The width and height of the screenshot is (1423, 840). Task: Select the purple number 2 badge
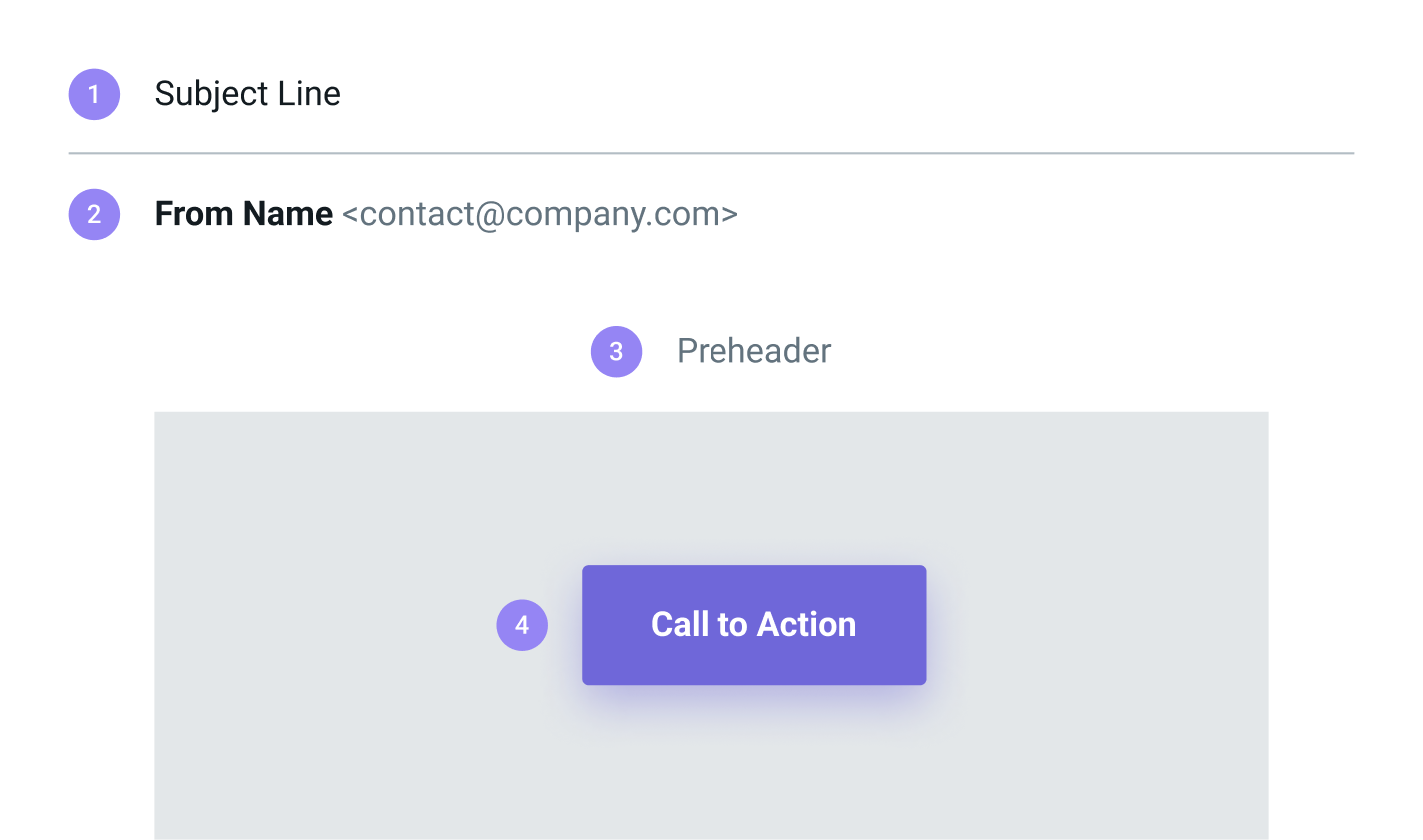94,214
